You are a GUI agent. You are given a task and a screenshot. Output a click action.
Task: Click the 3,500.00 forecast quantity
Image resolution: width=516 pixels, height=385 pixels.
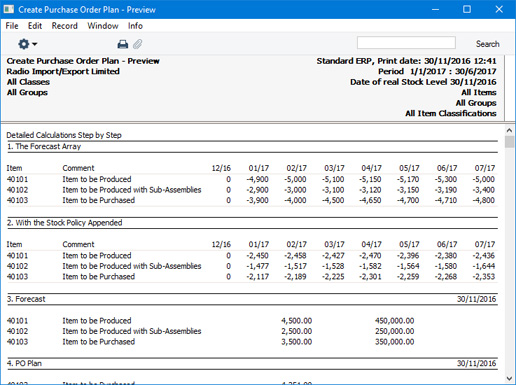click(297, 342)
